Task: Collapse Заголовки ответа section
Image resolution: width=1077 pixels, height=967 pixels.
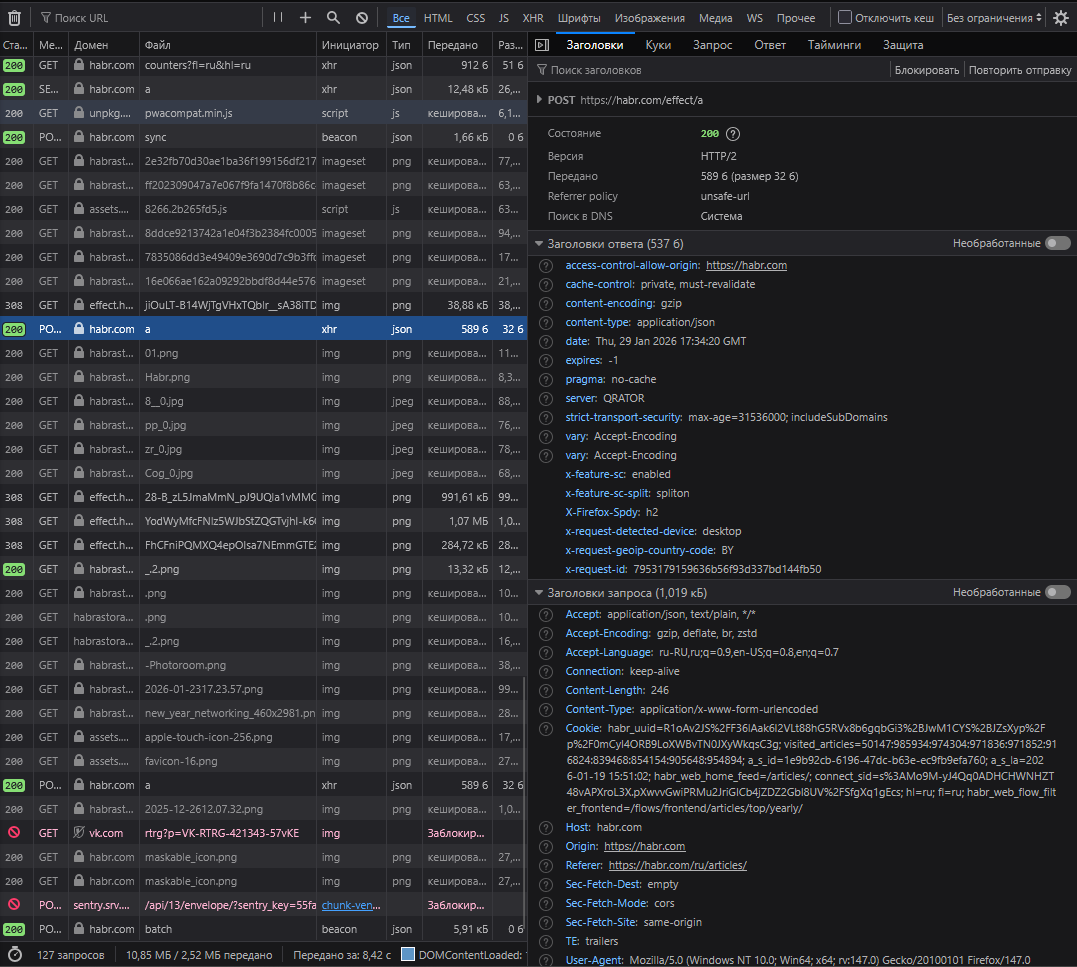Action: (539, 243)
